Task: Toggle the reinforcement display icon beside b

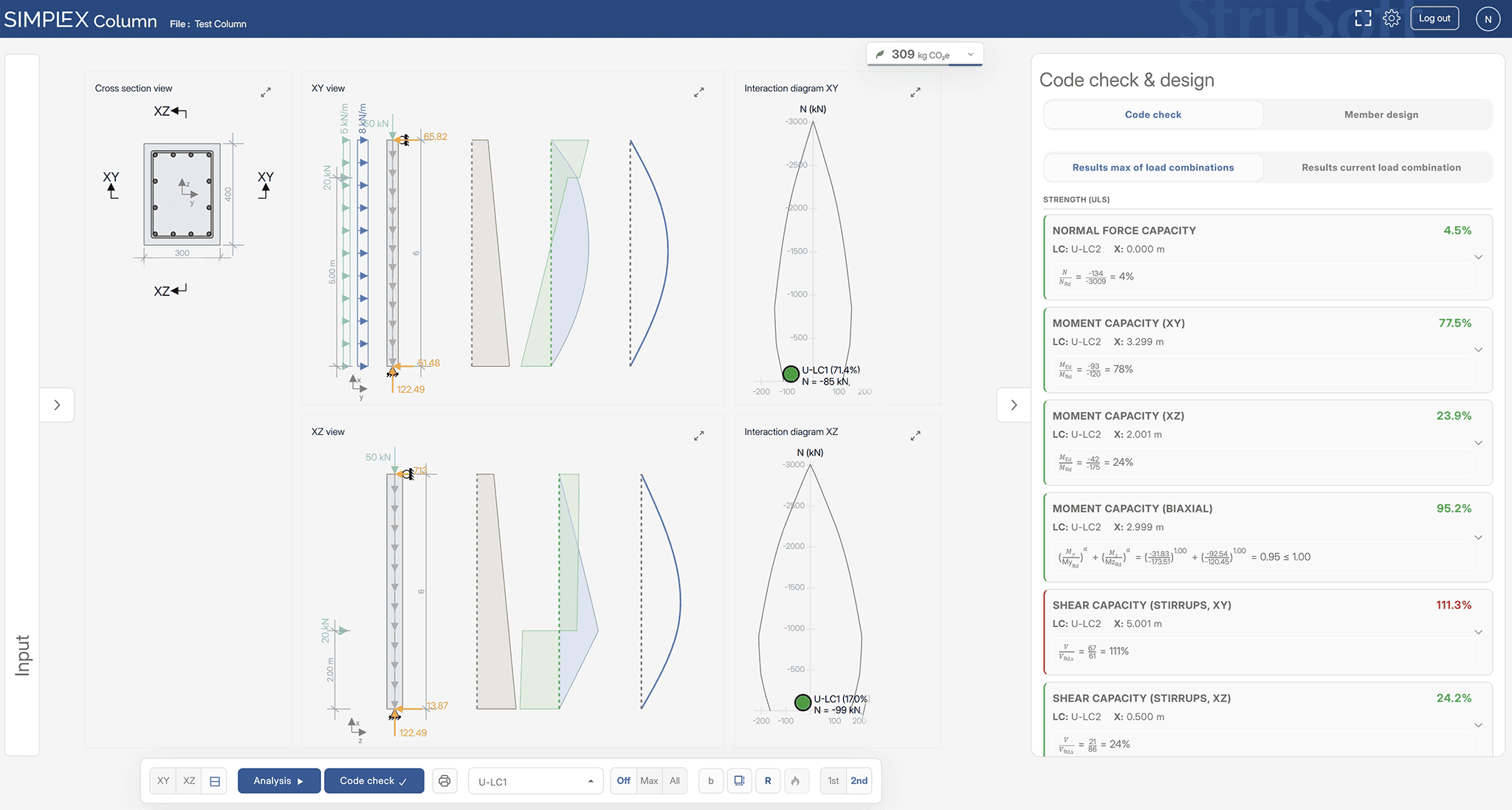Action: (x=739, y=781)
